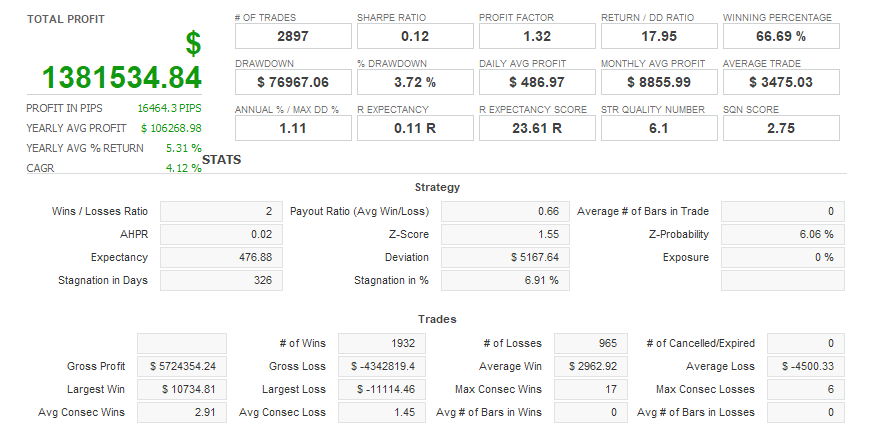876x431 pixels.
Task: Click the SQN Score value 2.75
Action: (x=780, y=128)
